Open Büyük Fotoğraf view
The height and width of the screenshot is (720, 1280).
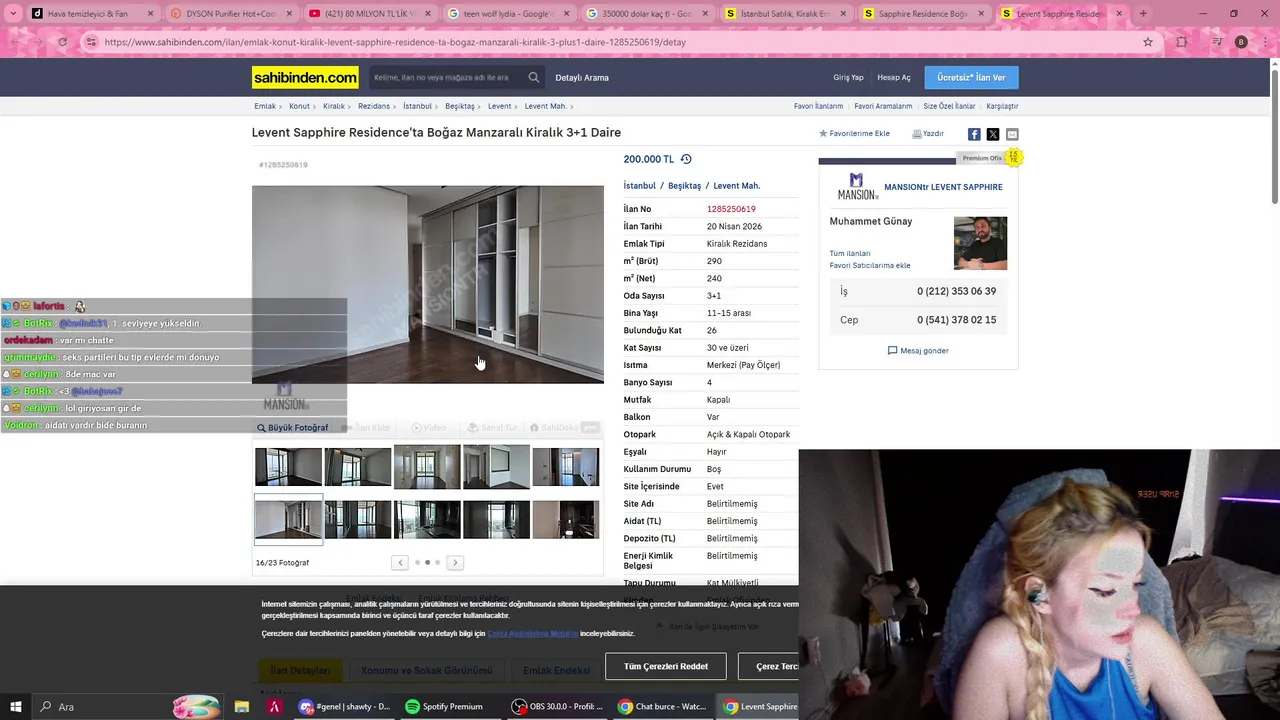coord(292,428)
